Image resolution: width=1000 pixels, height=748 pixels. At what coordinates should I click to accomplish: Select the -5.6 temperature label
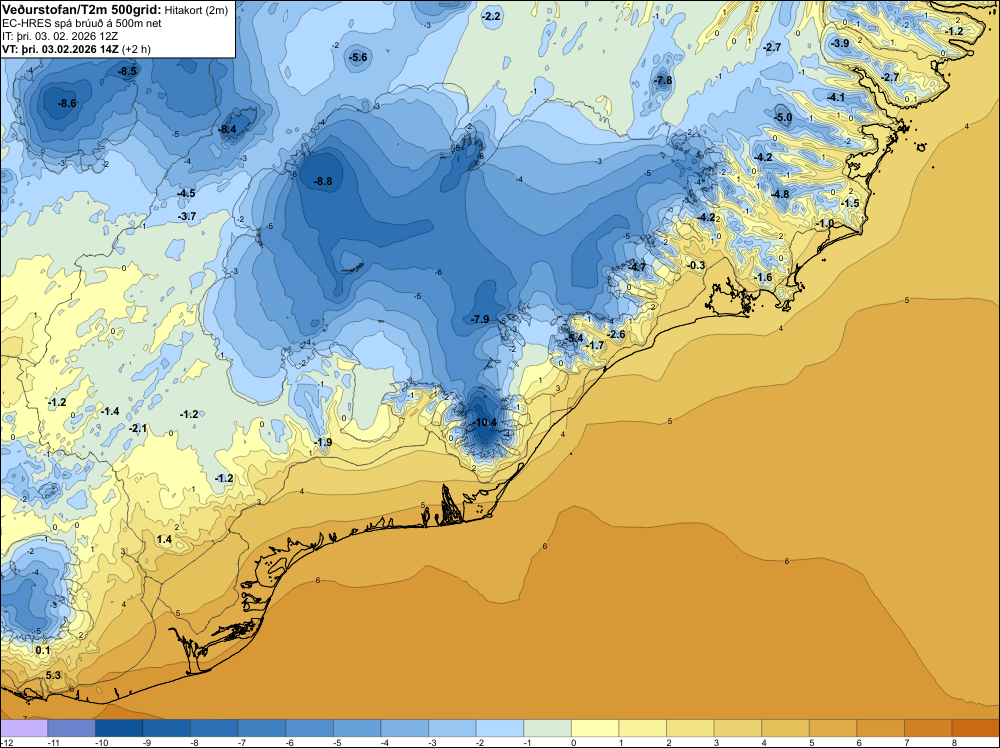[358, 57]
